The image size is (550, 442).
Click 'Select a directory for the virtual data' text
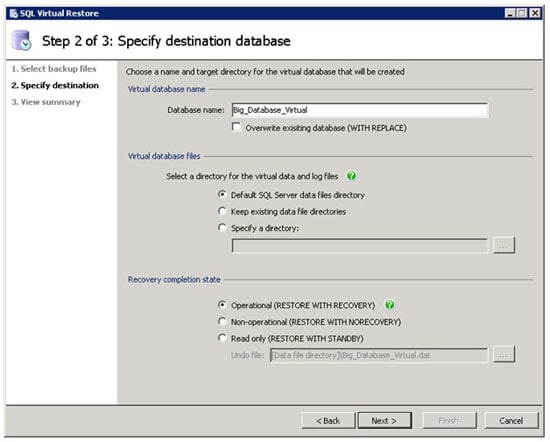252,176
